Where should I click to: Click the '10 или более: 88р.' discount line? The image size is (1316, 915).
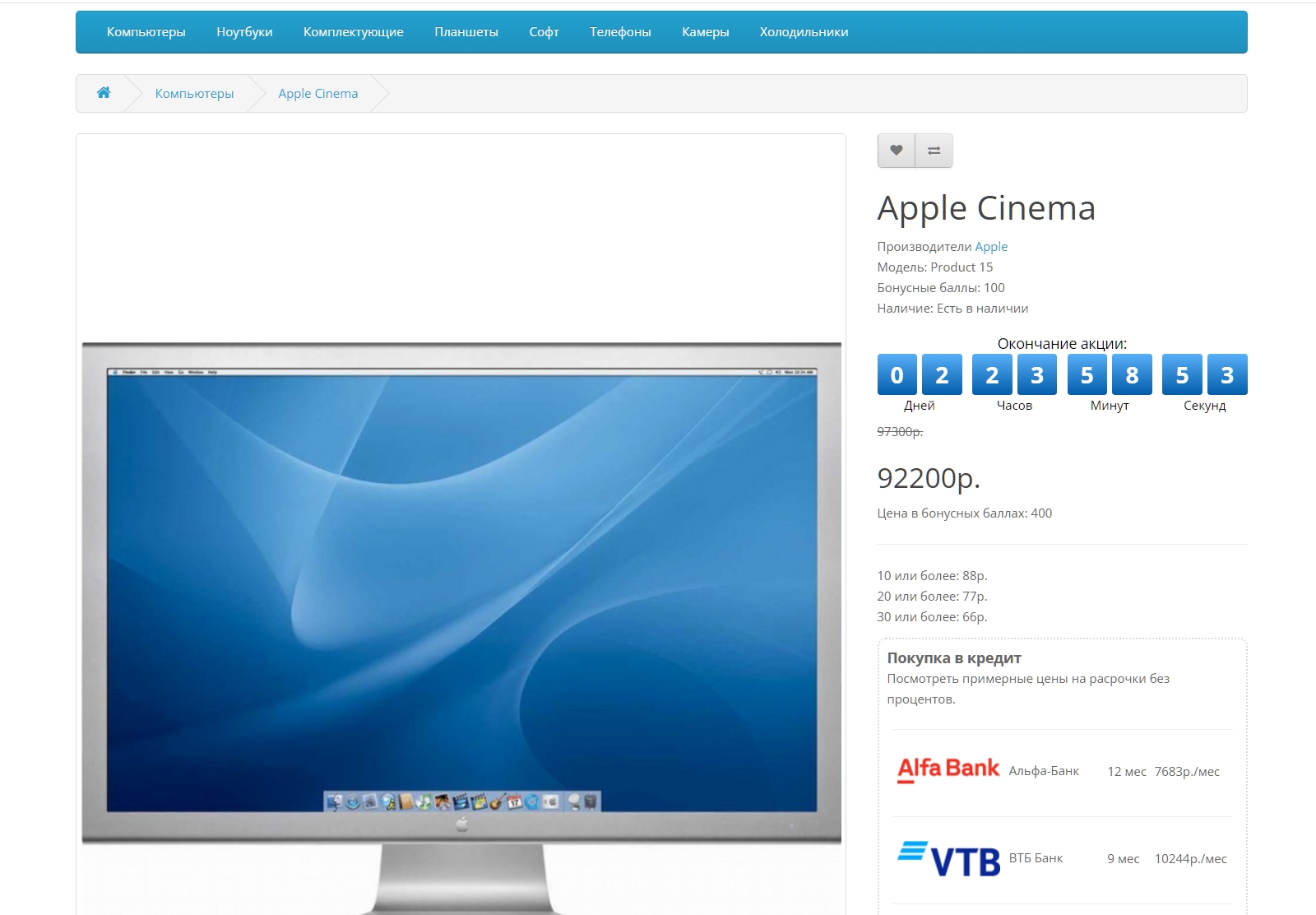932,576
